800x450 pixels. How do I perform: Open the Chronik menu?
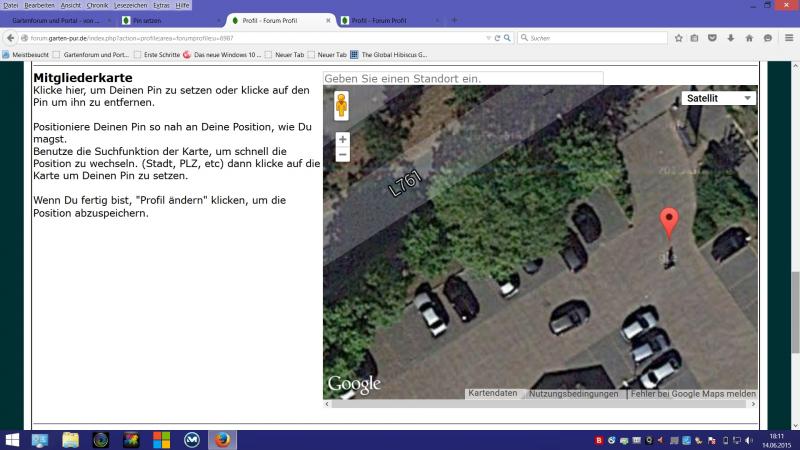pyautogui.click(x=97, y=5)
